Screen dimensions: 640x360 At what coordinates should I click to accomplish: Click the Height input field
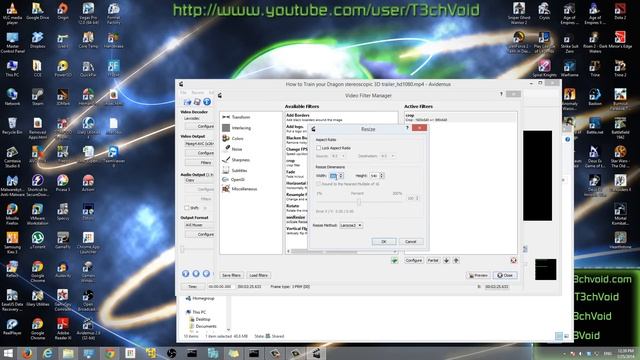[374, 176]
